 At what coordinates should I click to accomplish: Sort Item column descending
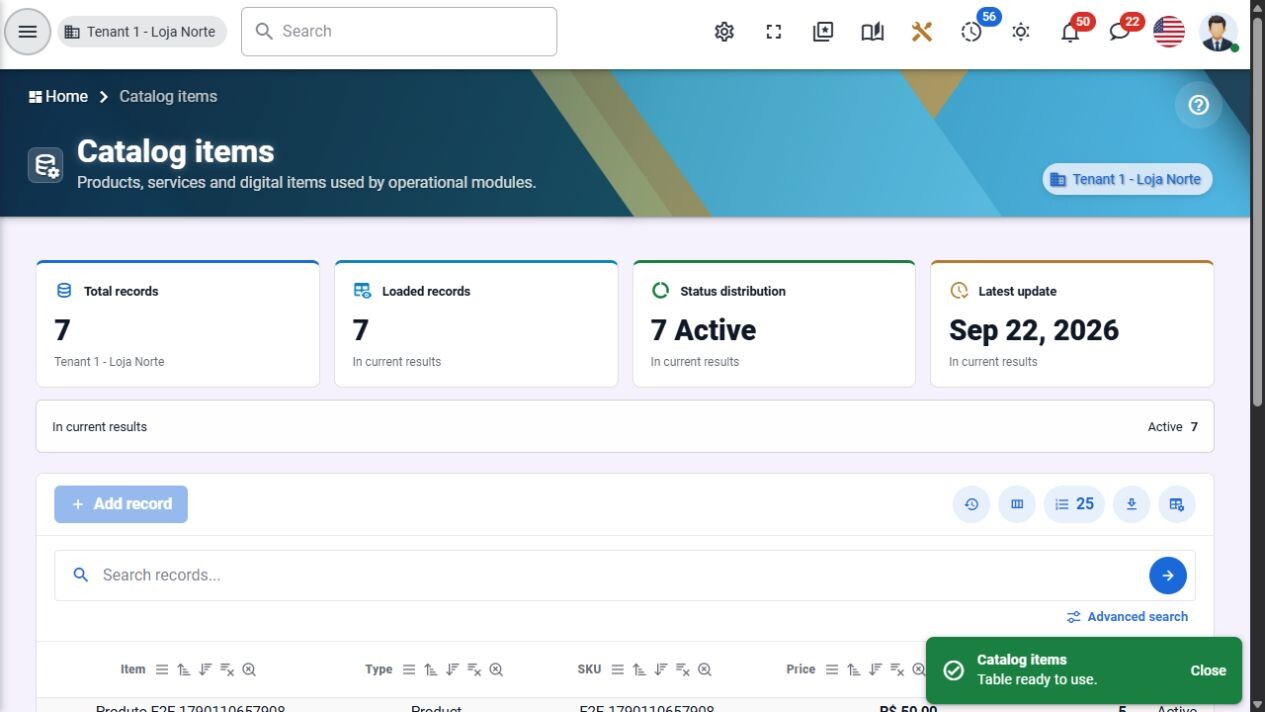(205, 670)
